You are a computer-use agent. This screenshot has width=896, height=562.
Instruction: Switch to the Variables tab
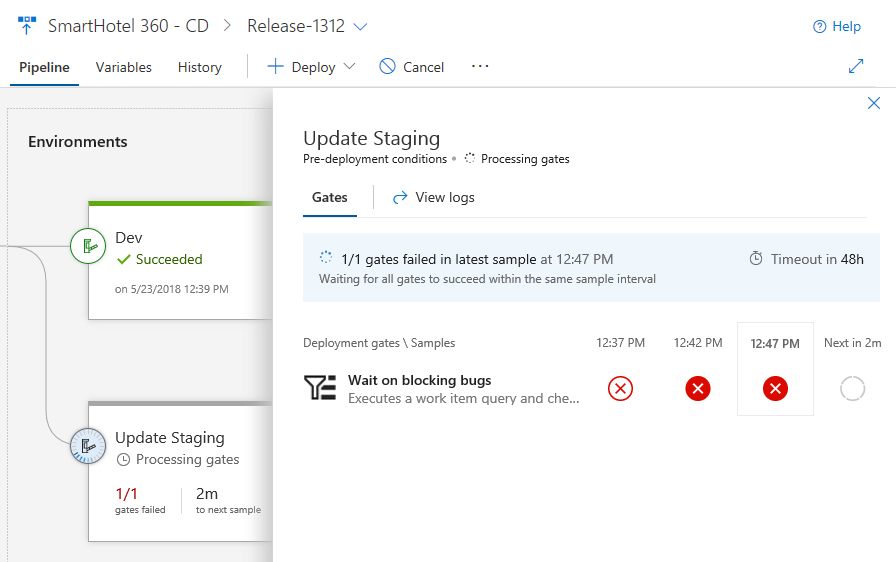pos(124,67)
